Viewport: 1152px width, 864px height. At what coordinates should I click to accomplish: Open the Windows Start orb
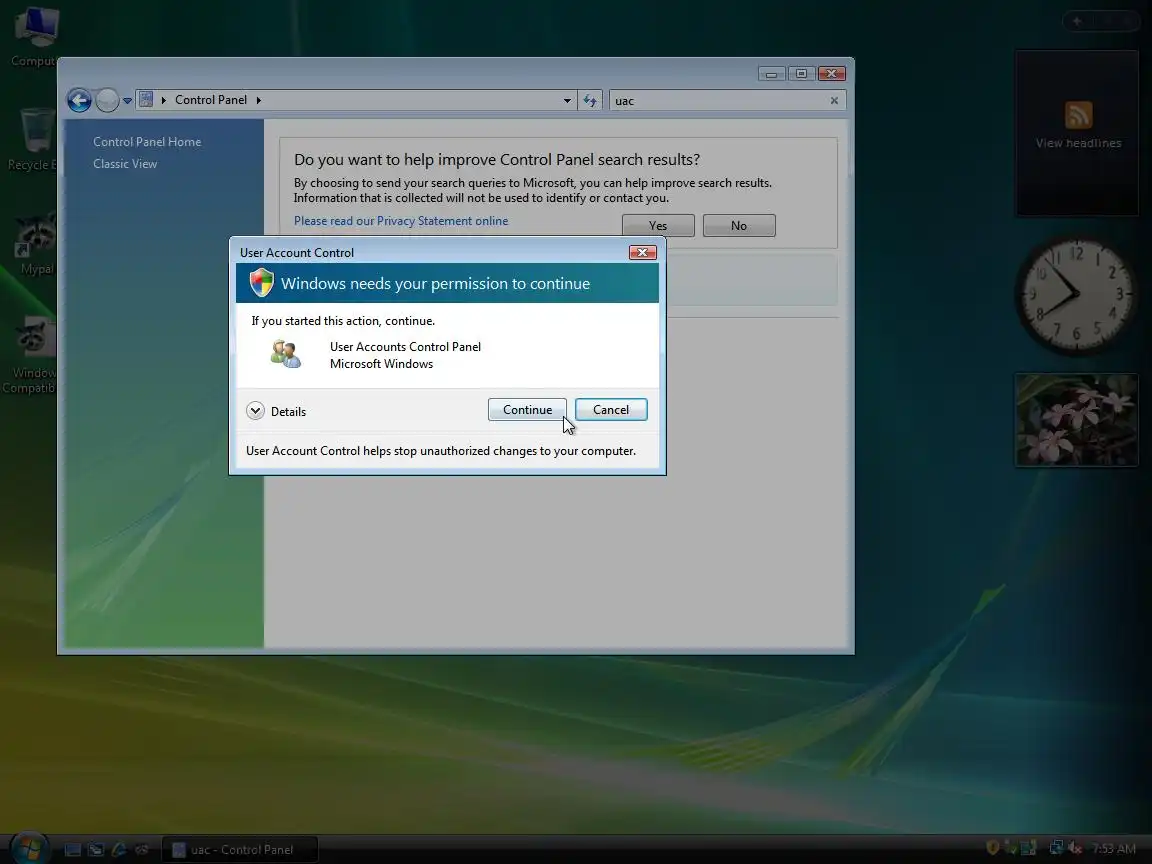(29, 849)
